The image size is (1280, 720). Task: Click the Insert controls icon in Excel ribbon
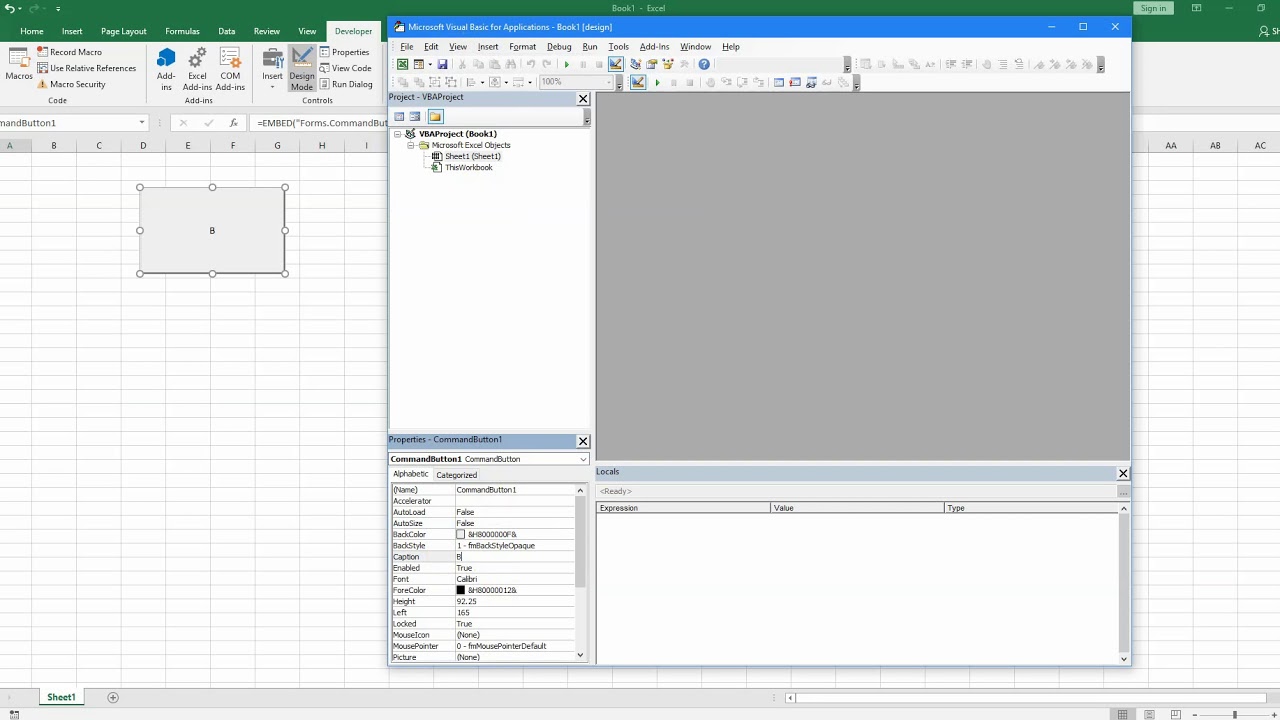272,62
